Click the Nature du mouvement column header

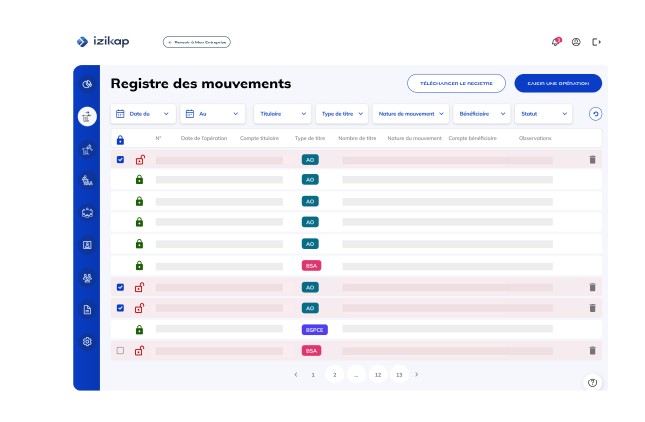pos(415,138)
